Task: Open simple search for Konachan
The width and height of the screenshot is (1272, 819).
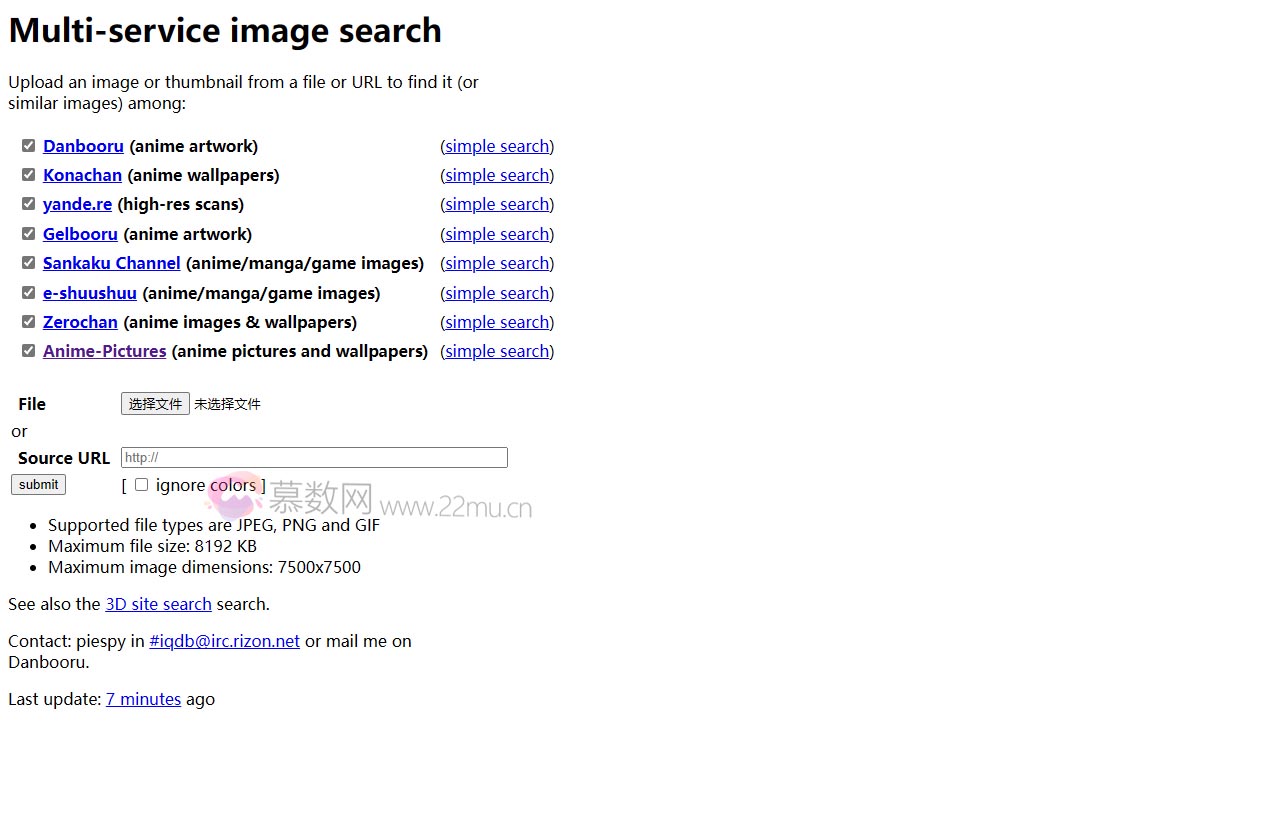Action: (x=497, y=175)
